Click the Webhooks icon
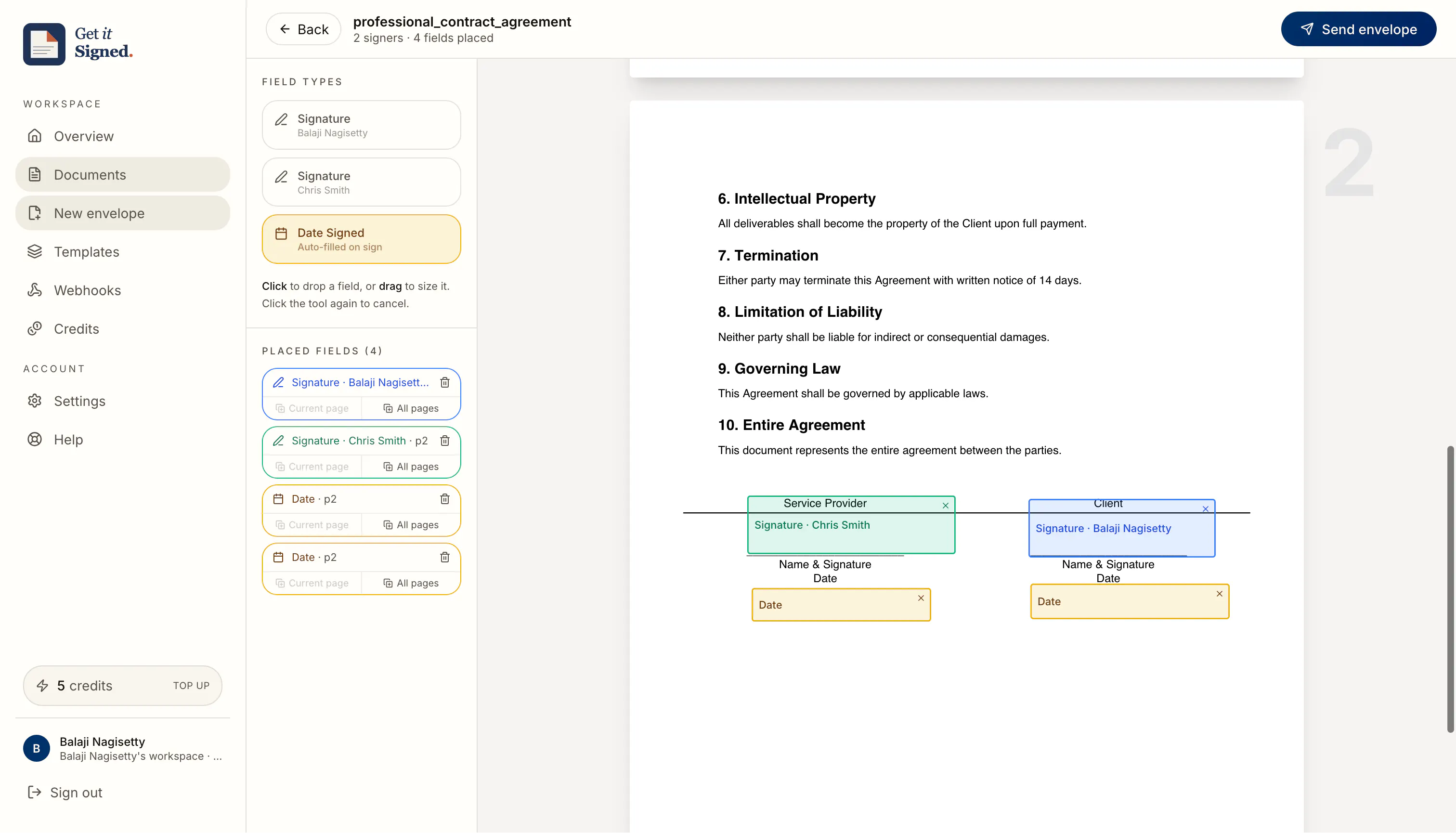Screen dimensions: 1456x833 tap(35, 290)
